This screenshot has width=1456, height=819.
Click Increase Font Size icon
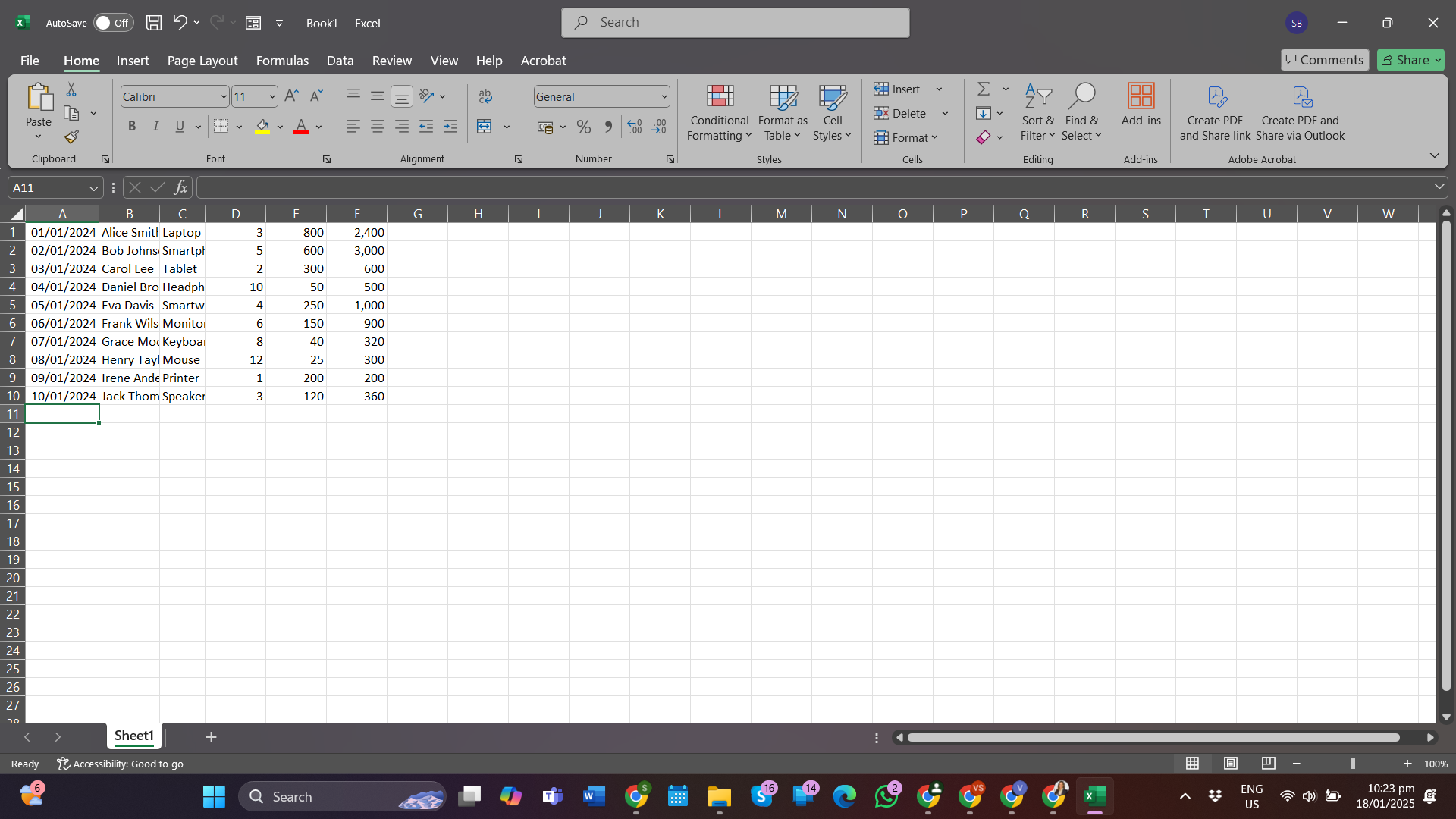[x=291, y=96]
